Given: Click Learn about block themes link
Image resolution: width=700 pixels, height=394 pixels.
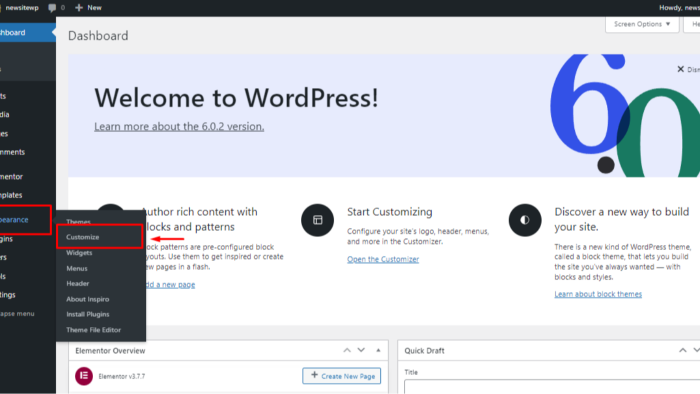Looking at the screenshot, I should (598, 294).
